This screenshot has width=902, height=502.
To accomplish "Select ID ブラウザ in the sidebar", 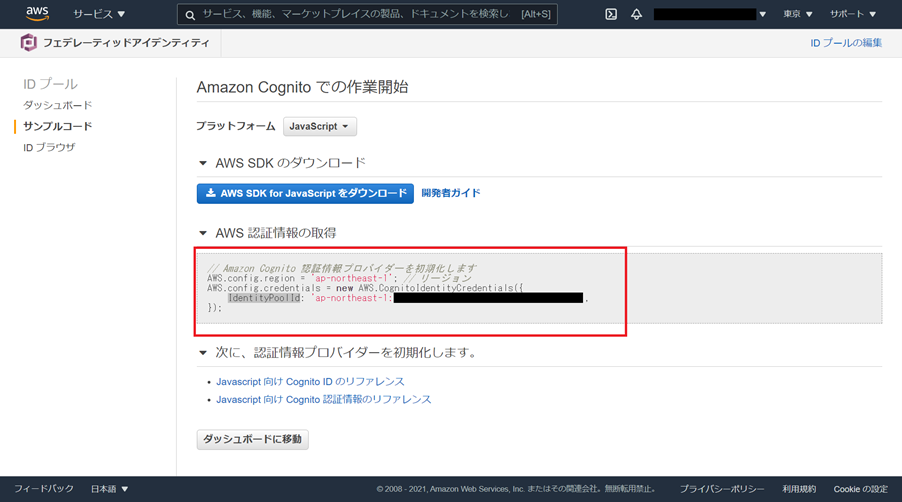I will (x=49, y=147).
